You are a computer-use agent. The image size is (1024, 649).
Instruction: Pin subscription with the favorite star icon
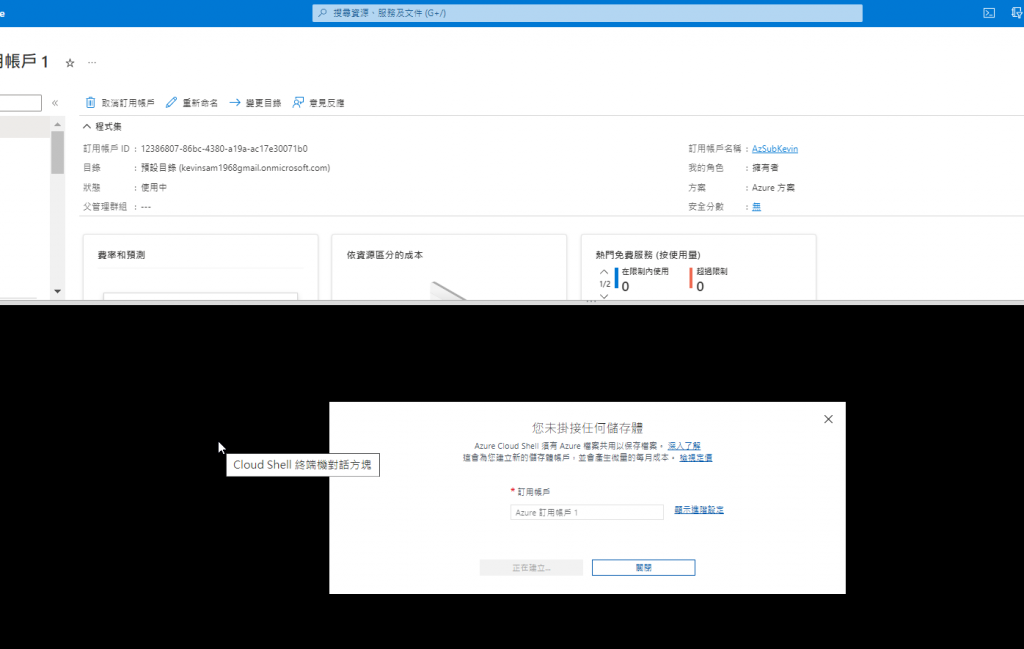tap(70, 63)
